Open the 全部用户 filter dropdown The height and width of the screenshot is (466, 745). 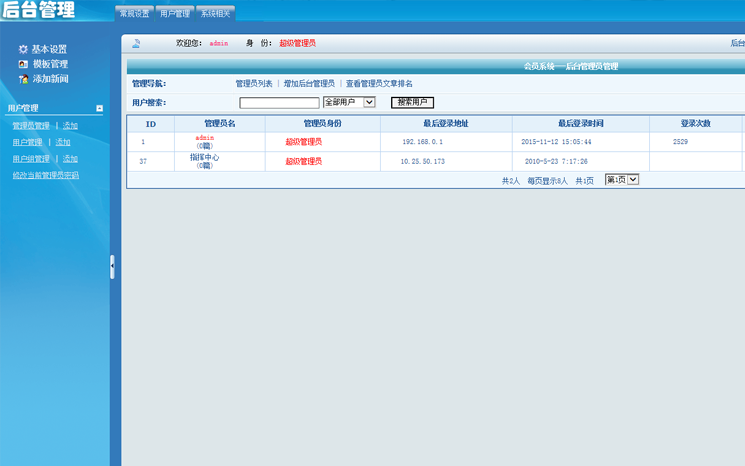[x=348, y=102]
